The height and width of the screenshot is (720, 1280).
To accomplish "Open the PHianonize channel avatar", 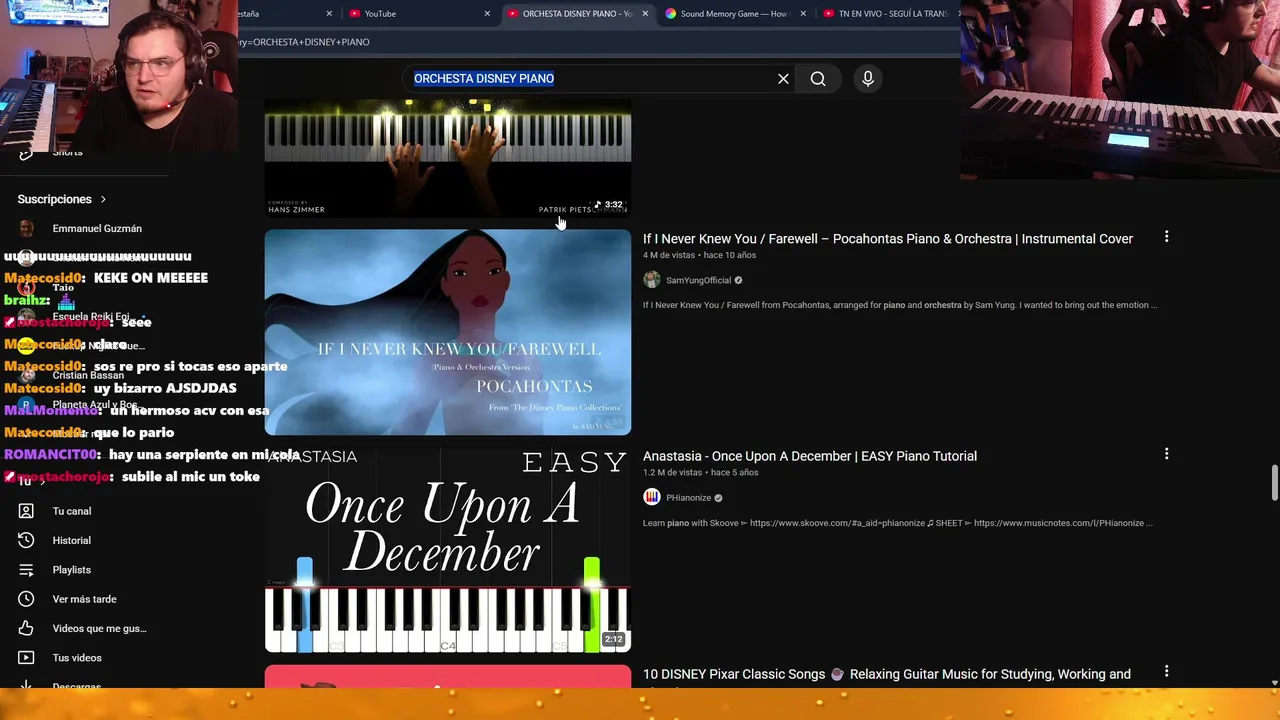I will (x=652, y=497).
